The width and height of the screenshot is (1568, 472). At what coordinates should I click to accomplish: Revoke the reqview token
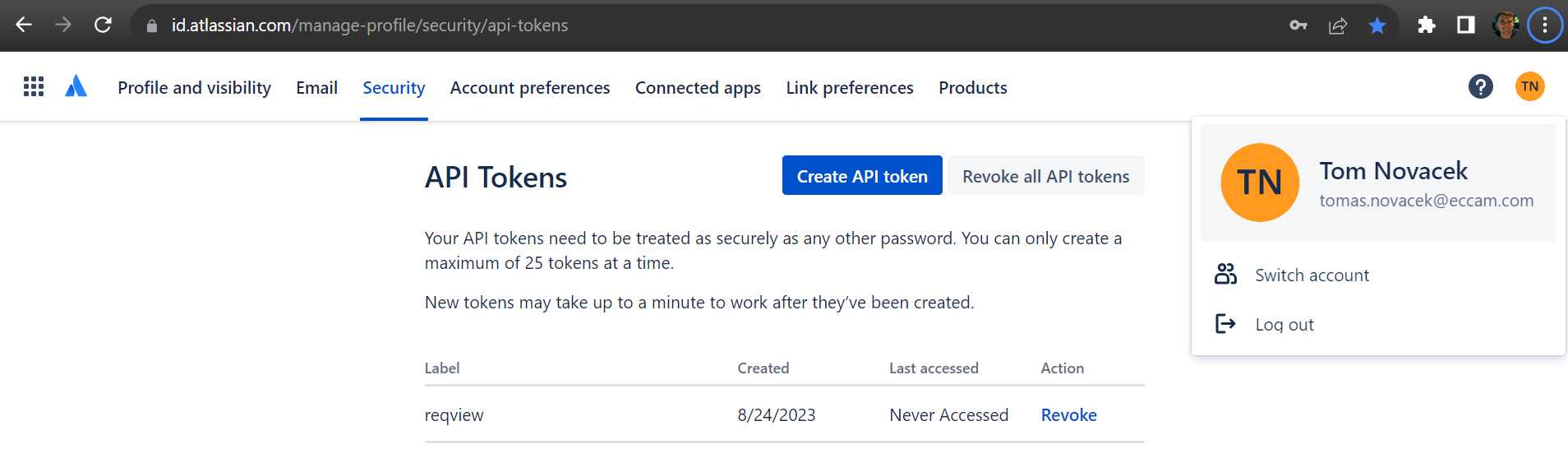pyautogui.click(x=1069, y=415)
